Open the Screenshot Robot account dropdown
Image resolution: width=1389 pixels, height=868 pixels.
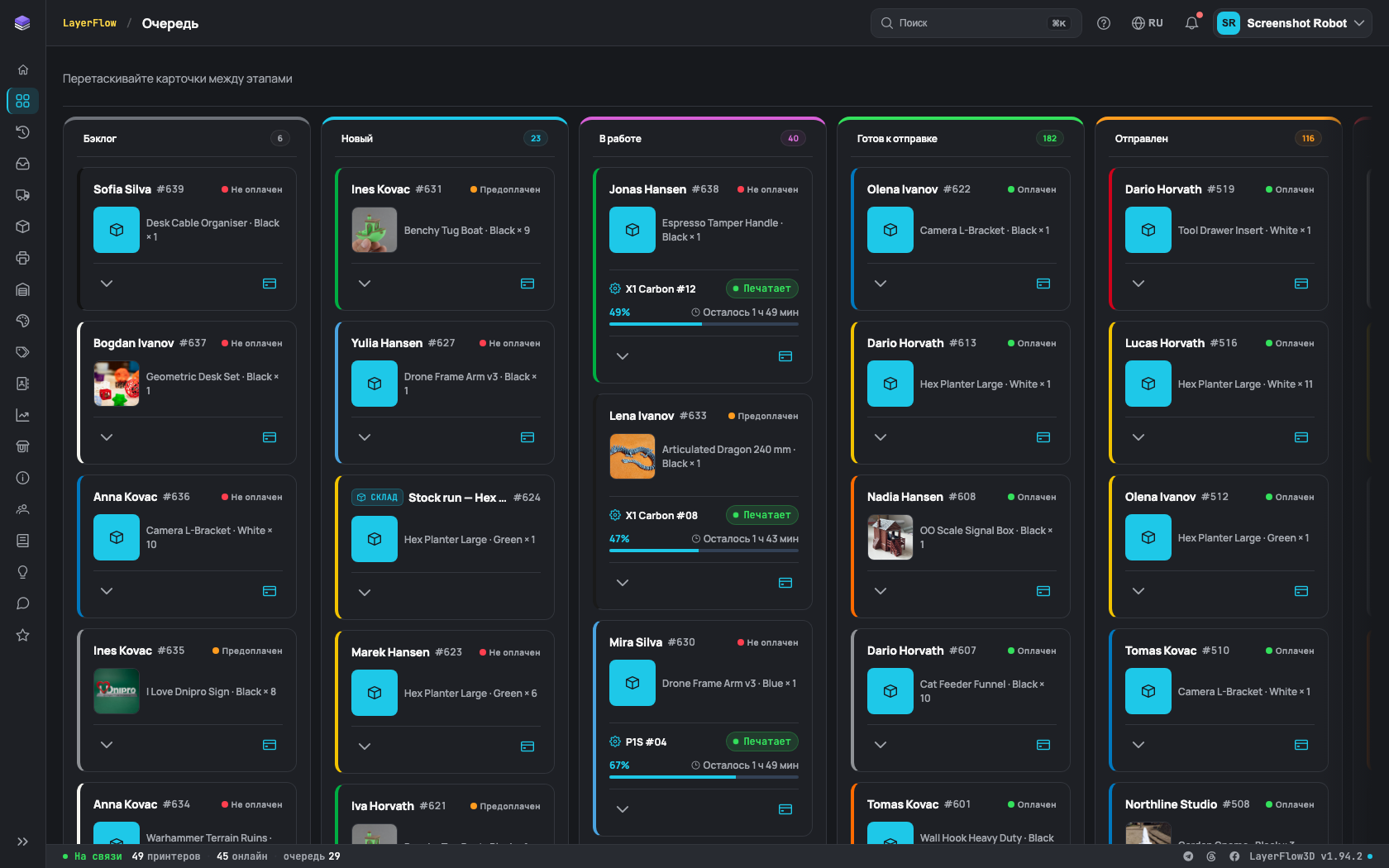pyautogui.click(x=1292, y=23)
